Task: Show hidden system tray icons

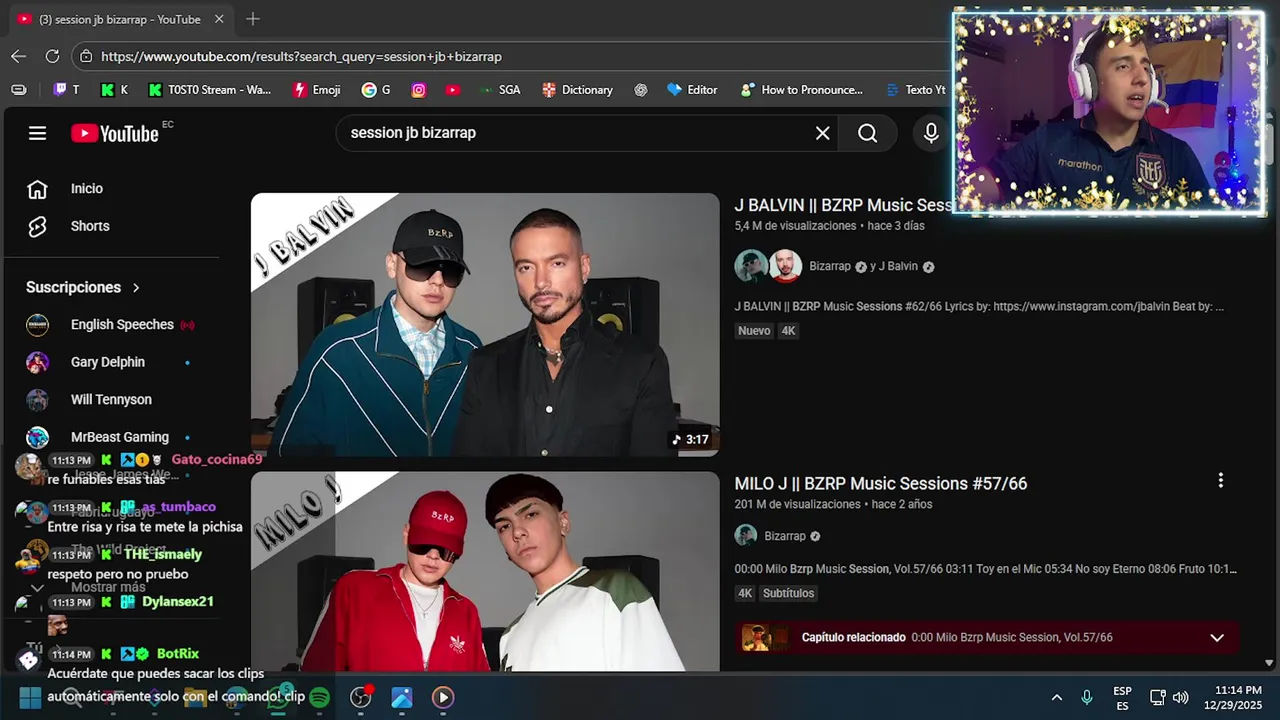Action: [x=1056, y=698]
